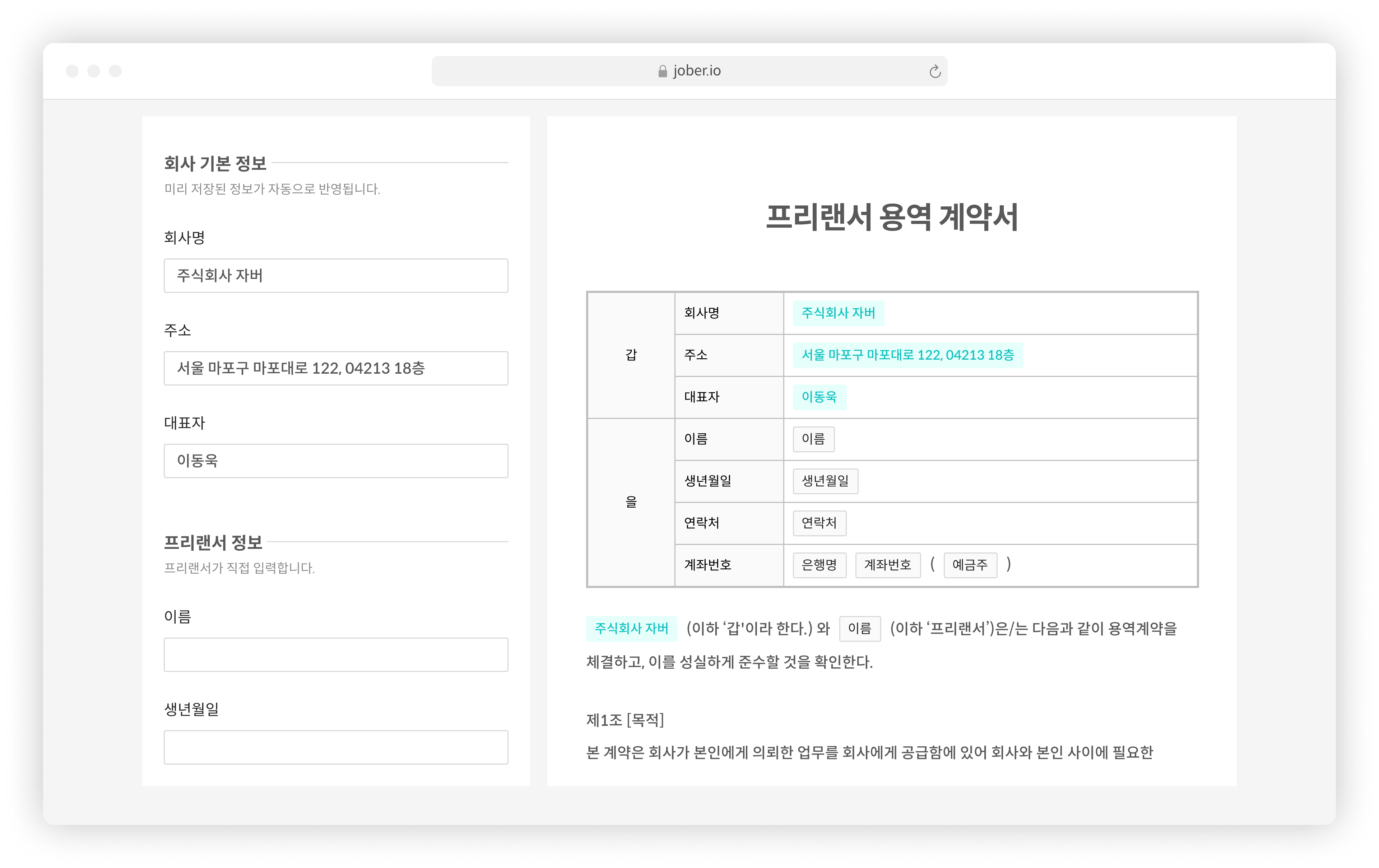Edit the 주소 field showing 서울 마포구
The height and width of the screenshot is (868, 1379).
pos(335,368)
